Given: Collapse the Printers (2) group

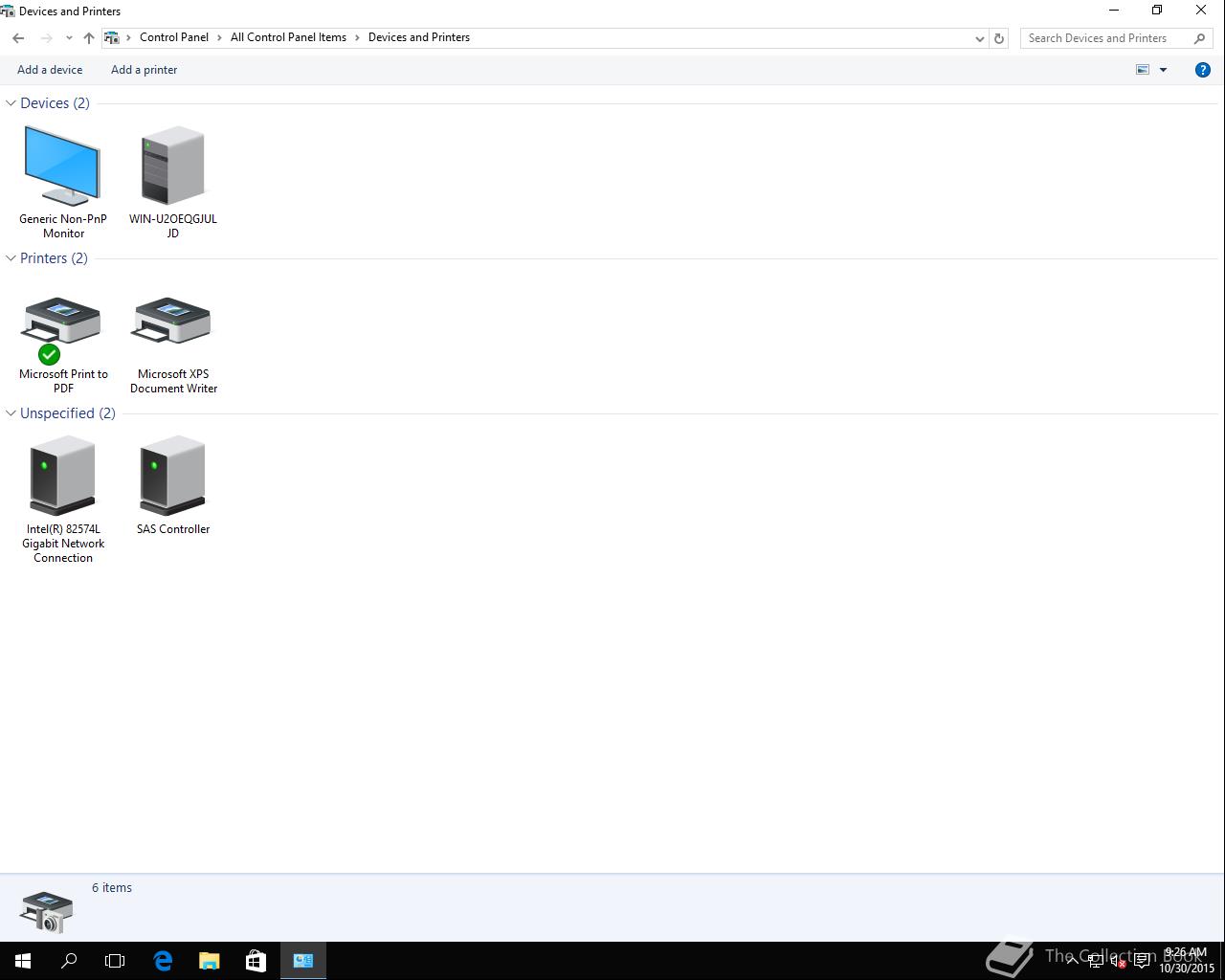Looking at the screenshot, I should tap(11, 258).
